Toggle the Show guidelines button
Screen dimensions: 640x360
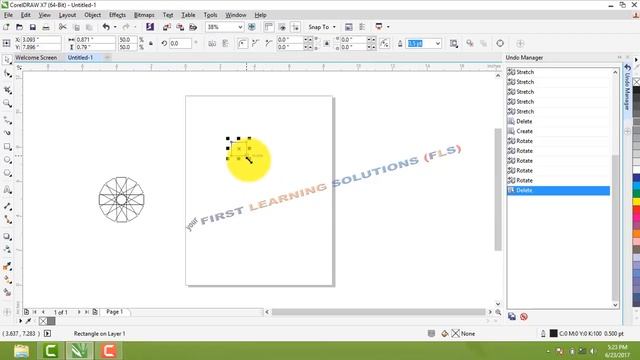[x=295, y=27]
